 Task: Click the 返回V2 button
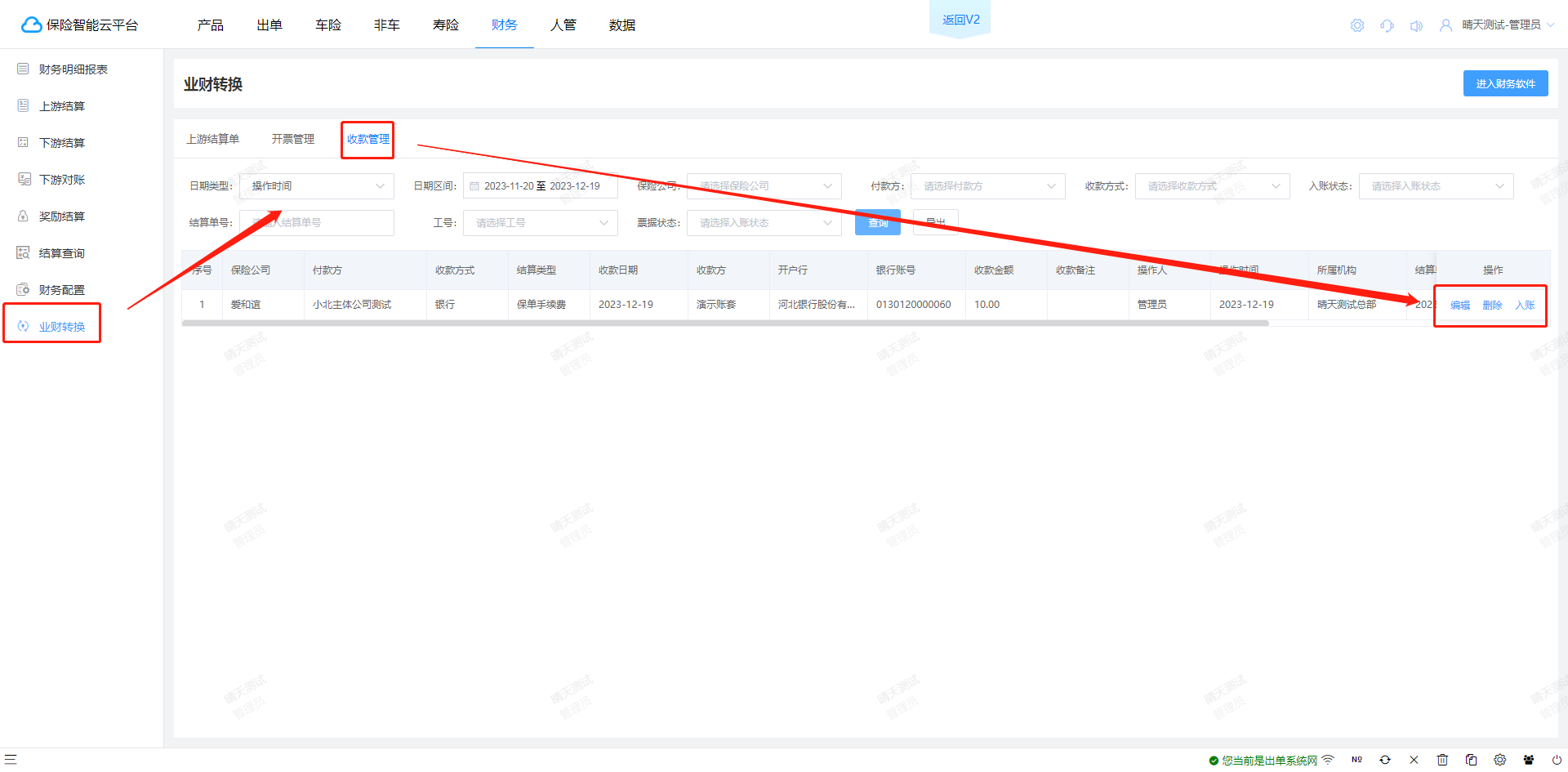(x=960, y=20)
